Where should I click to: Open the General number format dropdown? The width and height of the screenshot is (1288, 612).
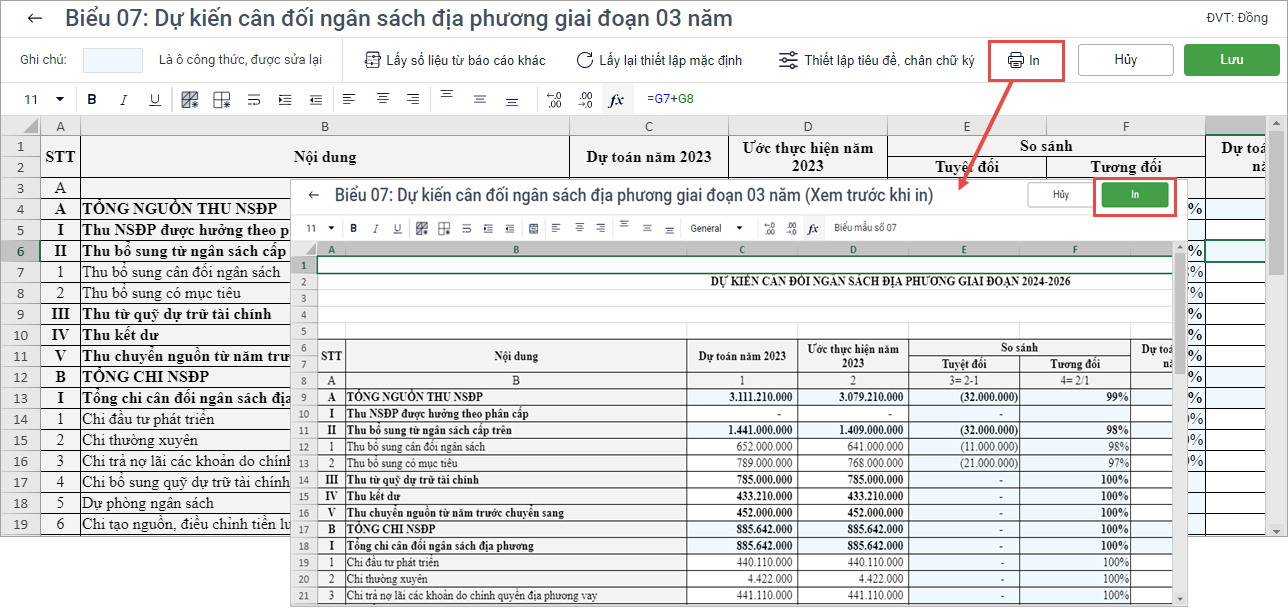[x=716, y=228]
